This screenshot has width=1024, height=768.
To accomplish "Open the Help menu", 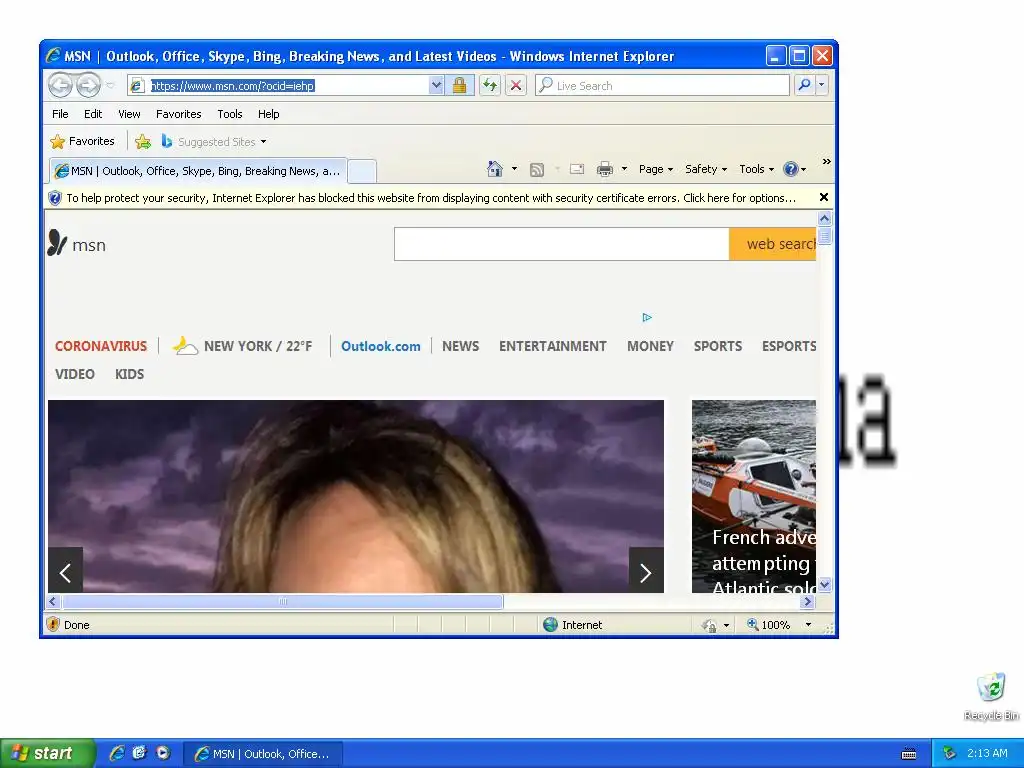I will click(x=268, y=114).
